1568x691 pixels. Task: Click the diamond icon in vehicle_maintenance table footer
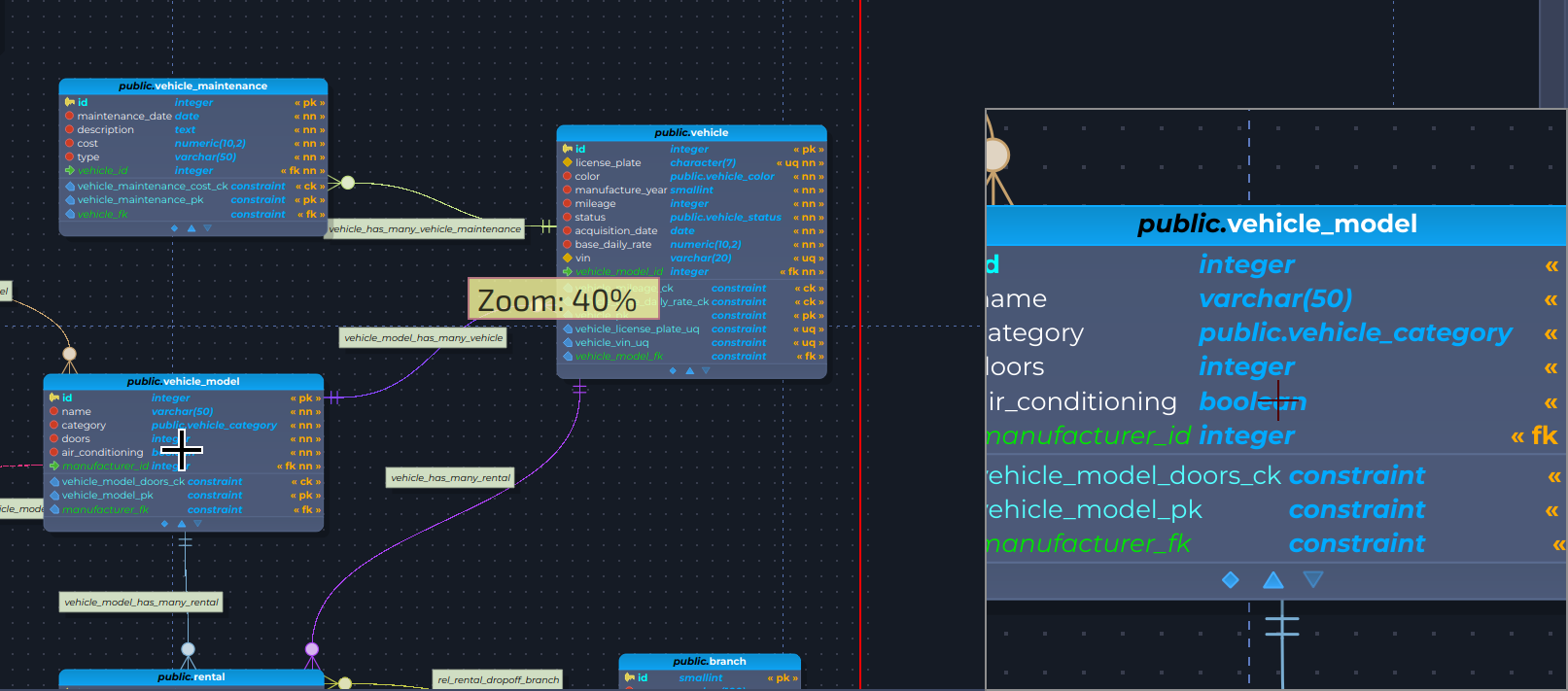pyautogui.click(x=174, y=228)
